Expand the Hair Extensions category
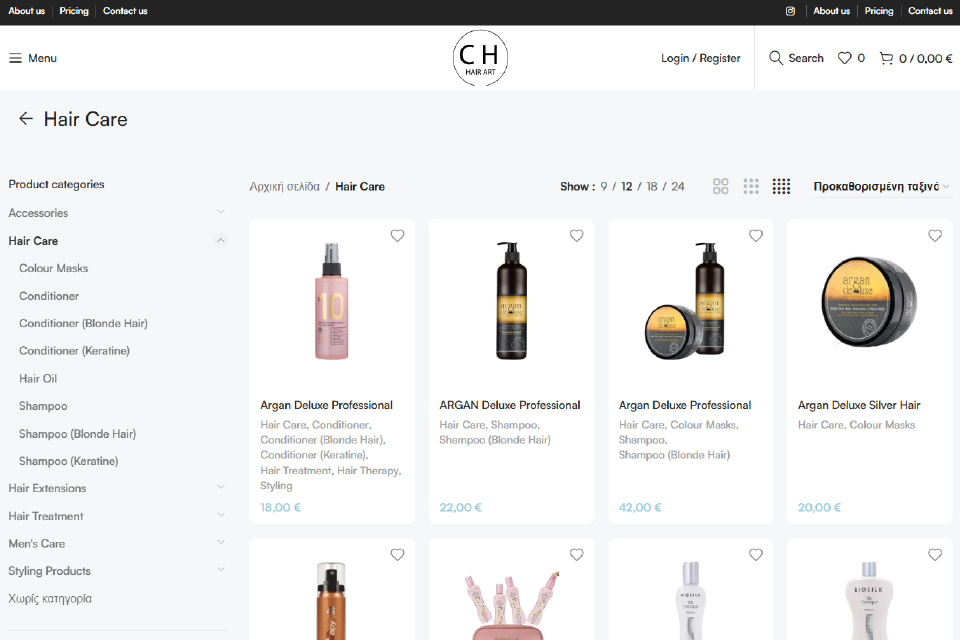The image size is (960, 640). tap(221, 488)
